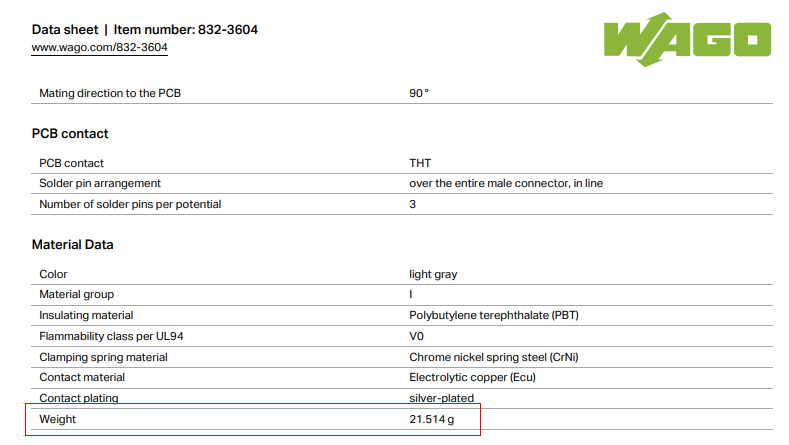Viewport: 789px width, 445px height.
Task: Click the 'Weight' row label
Action: point(57,419)
